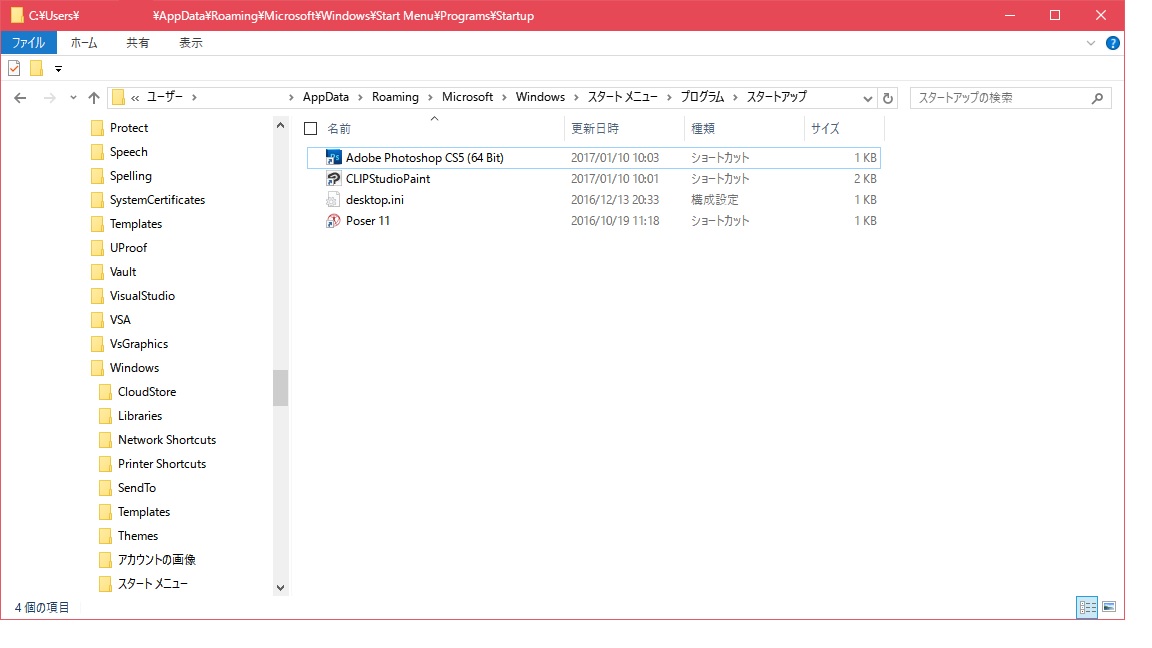Switch to the ホーム ribbon tab
Screen dimensions: 1152x648
[84, 43]
